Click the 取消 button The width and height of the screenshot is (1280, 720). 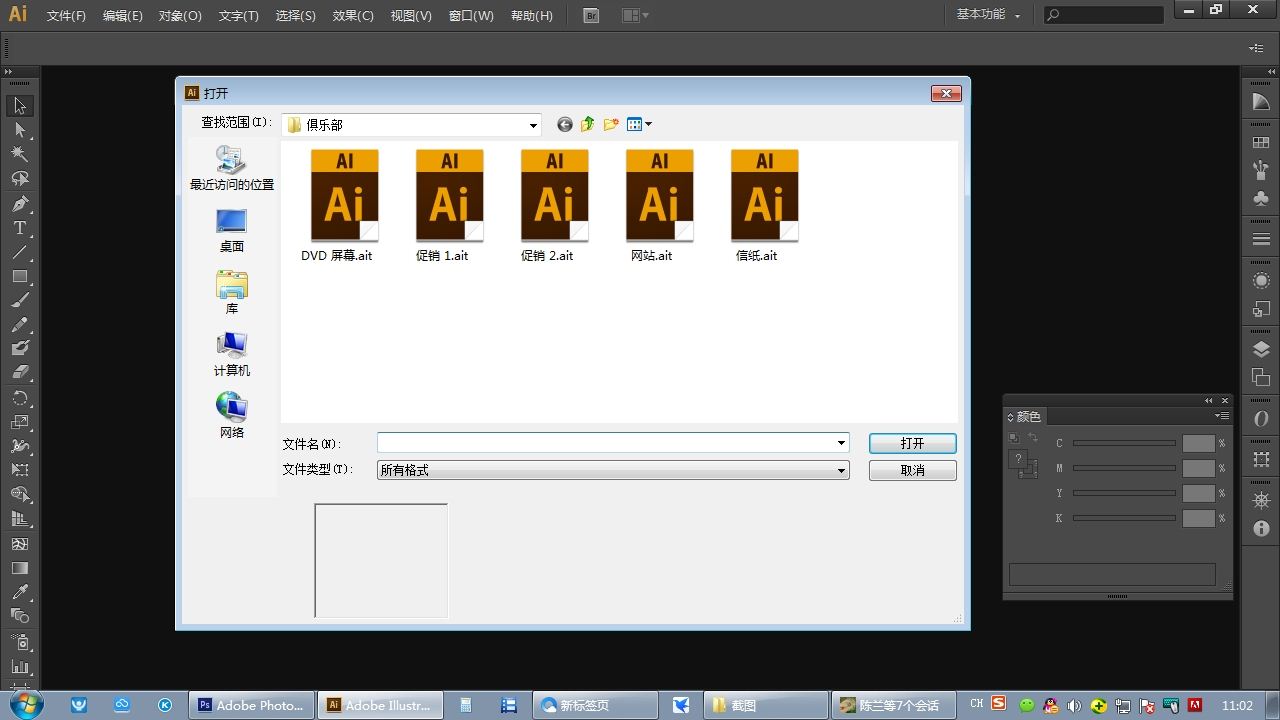[x=912, y=470]
